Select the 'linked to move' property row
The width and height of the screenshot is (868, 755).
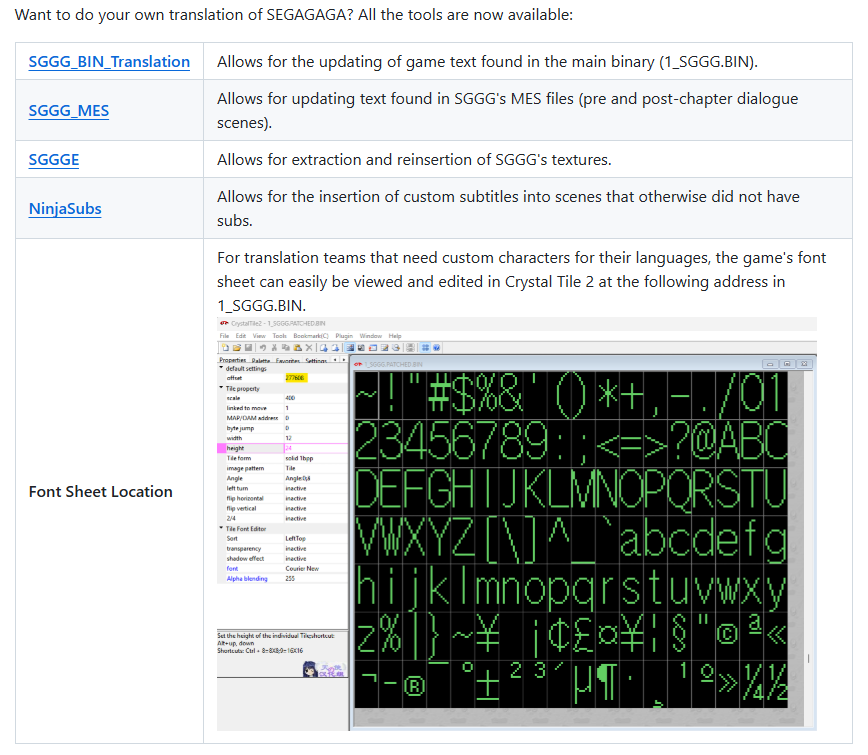[x=283, y=408]
